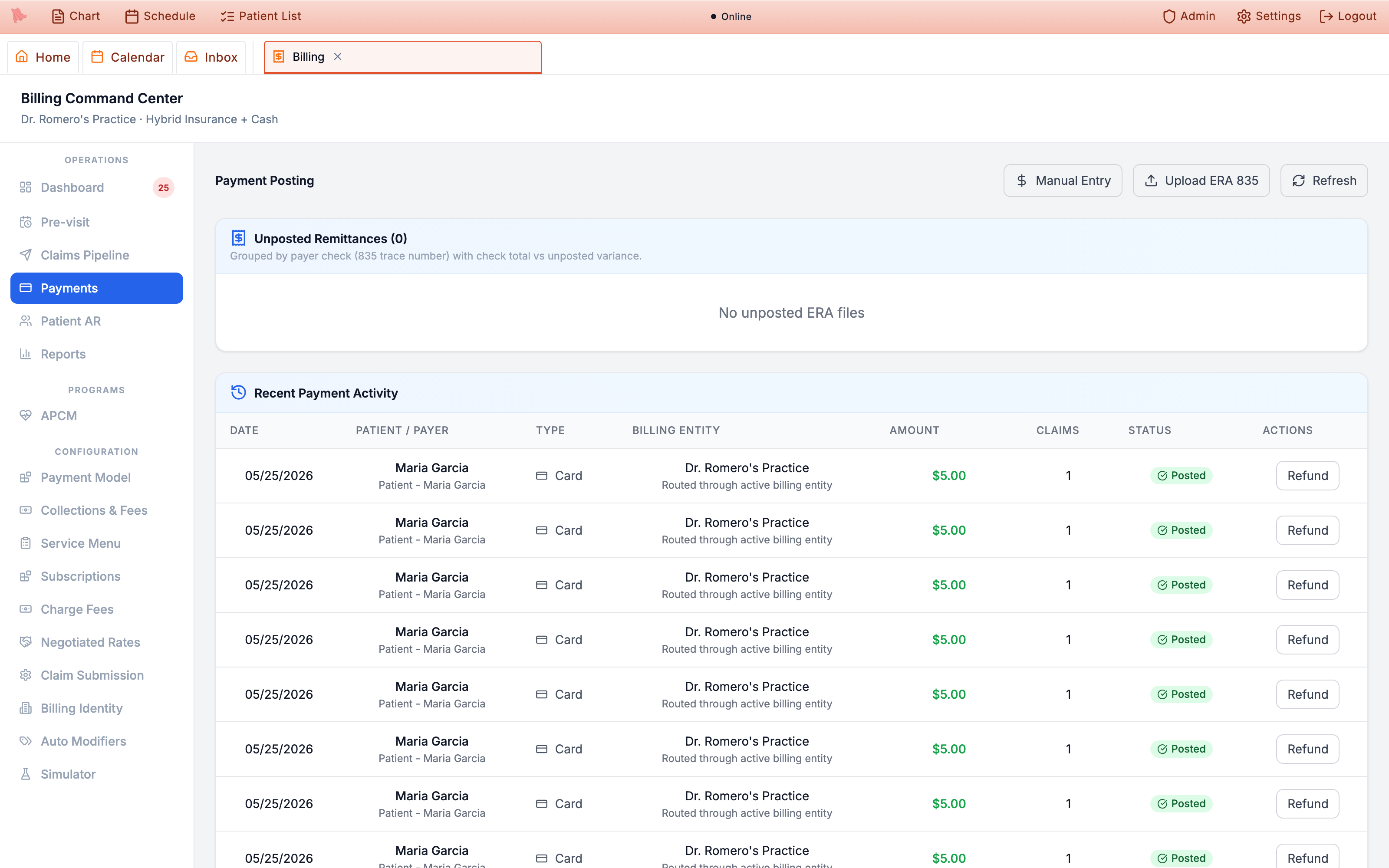The image size is (1389, 868).
Task: Click the 'No unposted ERA files' message
Action: 791,313
